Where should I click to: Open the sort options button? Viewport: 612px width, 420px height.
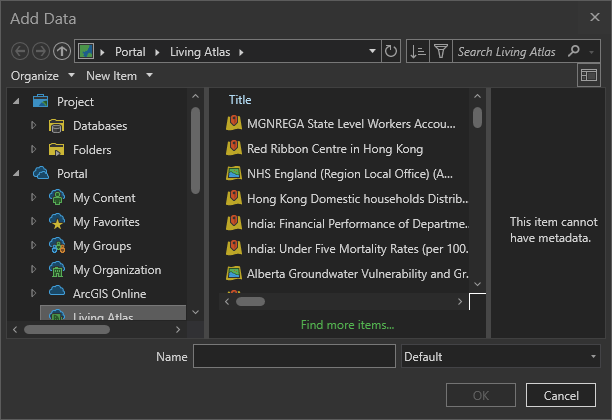tap(418, 51)
